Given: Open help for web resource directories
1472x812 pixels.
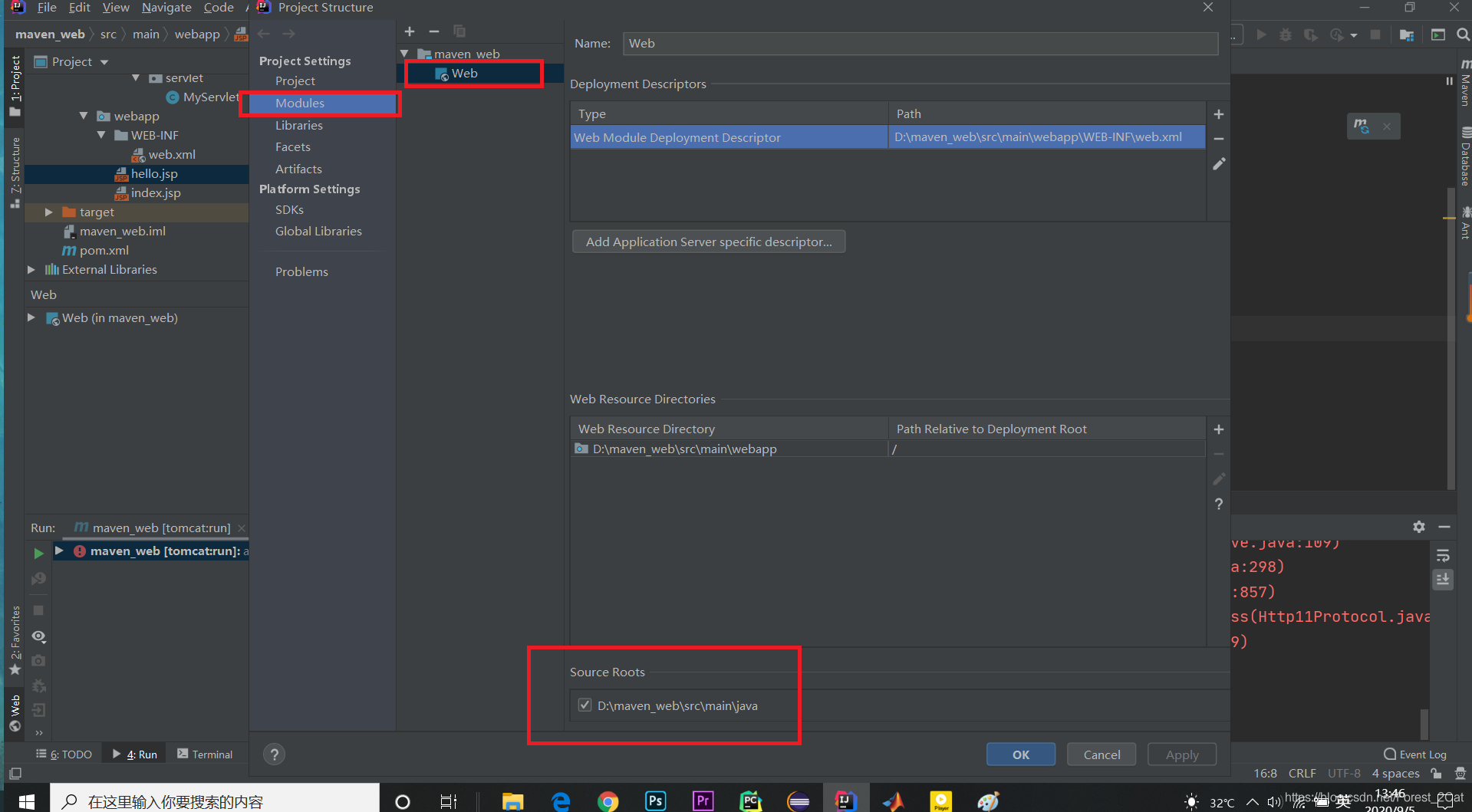Looking at the screenshot, I should (1218, 504).
